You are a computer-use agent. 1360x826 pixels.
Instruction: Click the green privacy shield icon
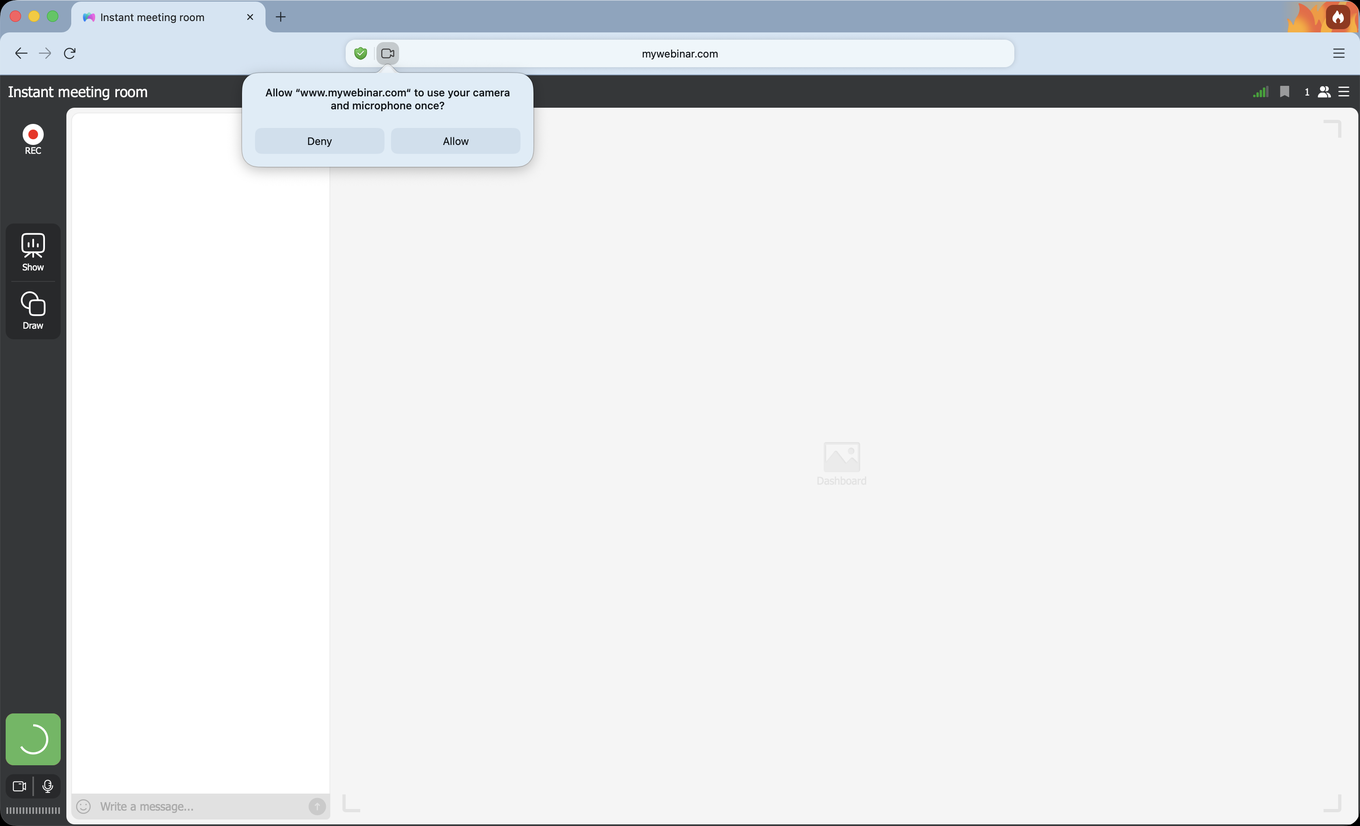(361, 53)
